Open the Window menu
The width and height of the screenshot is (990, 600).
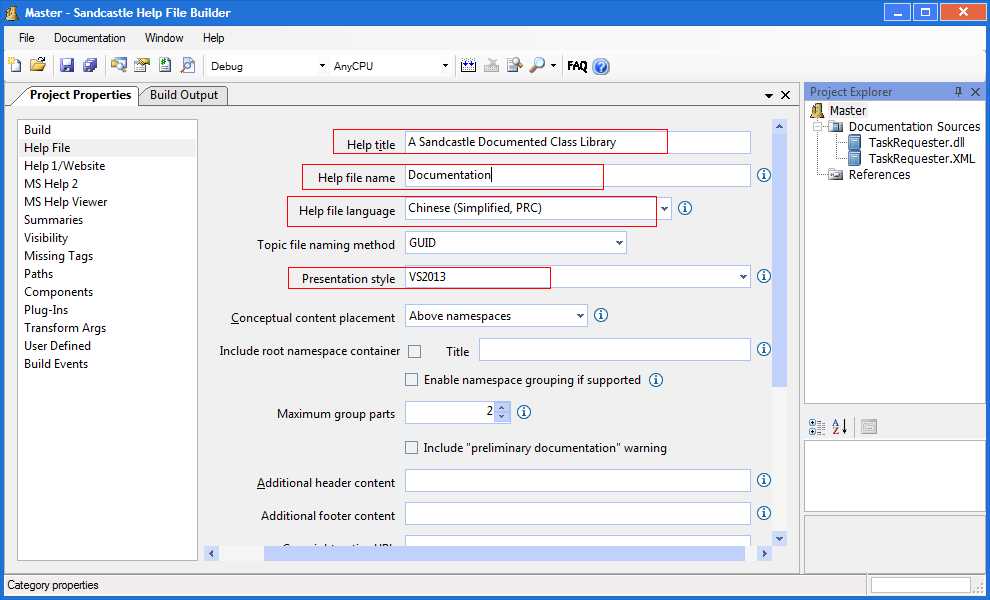[x=164, y=38]
